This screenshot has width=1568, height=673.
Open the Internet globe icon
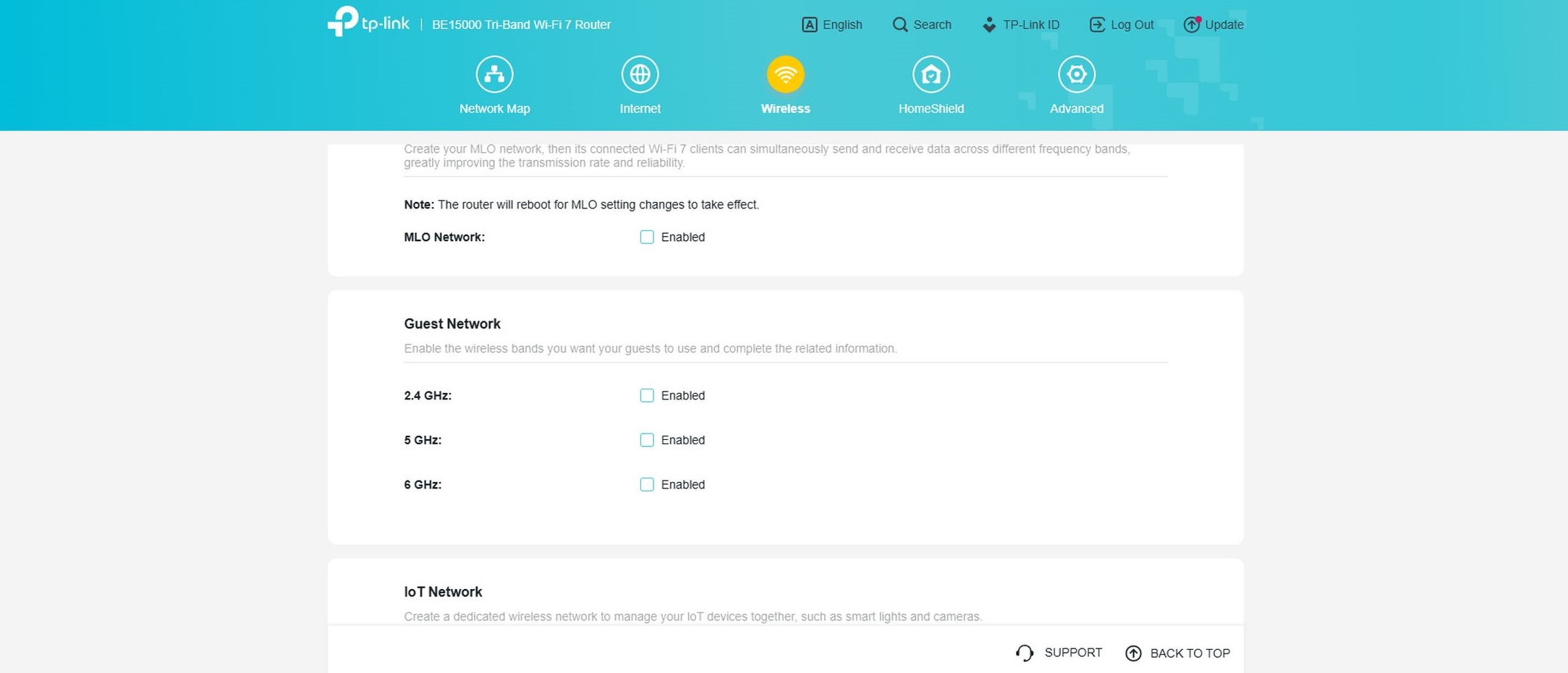pos(640,75)
